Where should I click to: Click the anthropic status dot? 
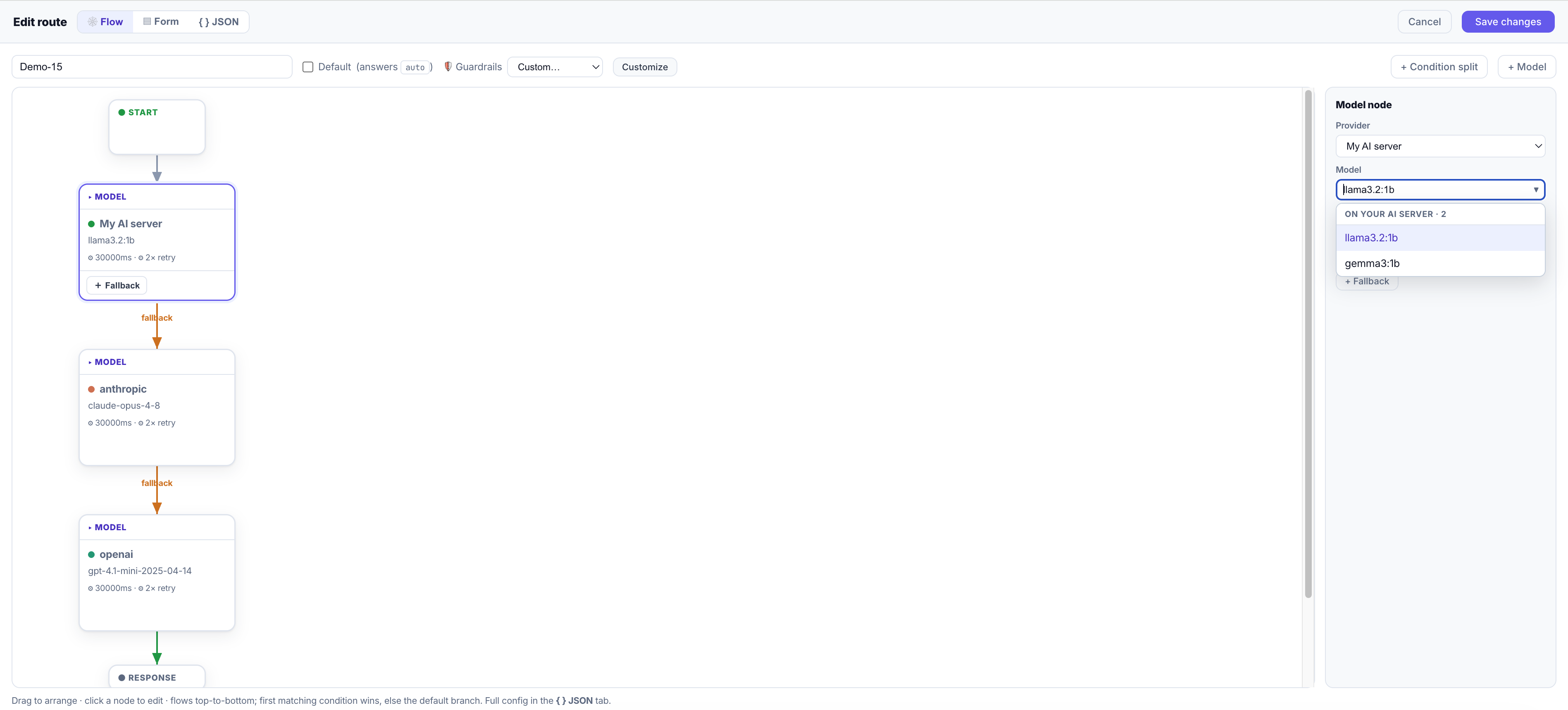[x=91, y=389]
